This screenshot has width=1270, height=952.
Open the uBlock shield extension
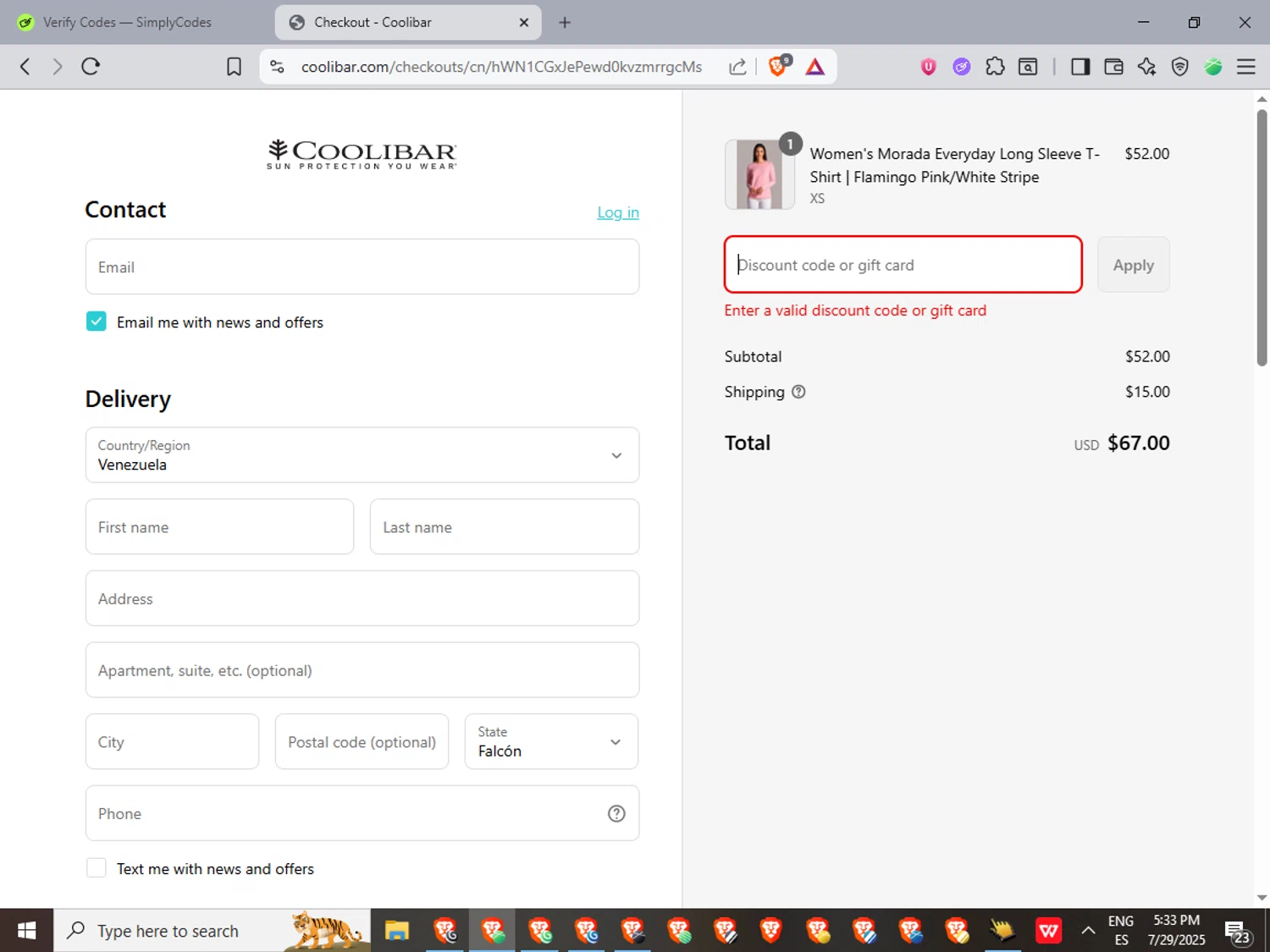tap(928, 67)
